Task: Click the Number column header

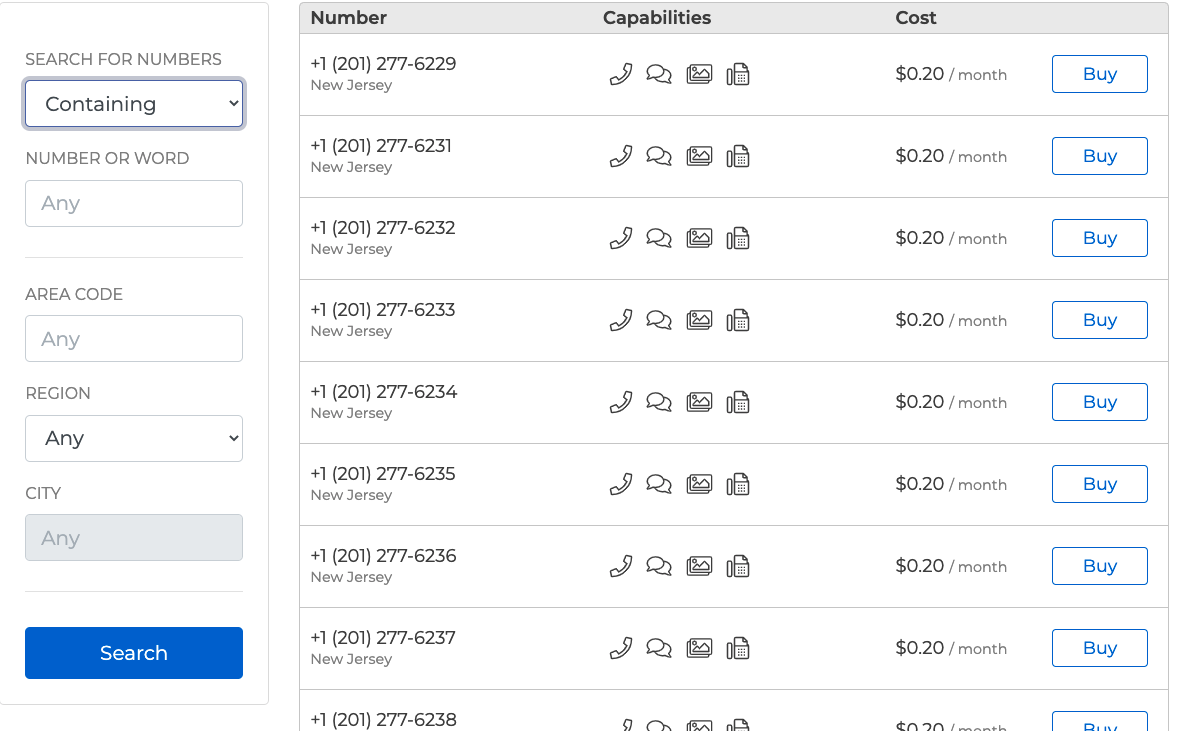Action: point(348,17)
